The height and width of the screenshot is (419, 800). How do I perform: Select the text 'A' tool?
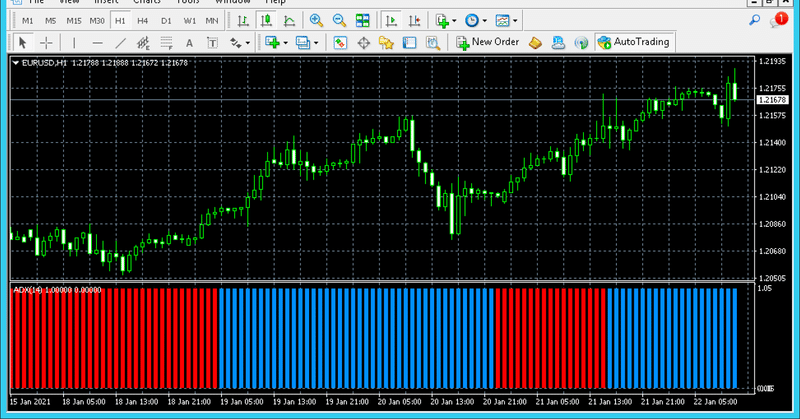189,42
